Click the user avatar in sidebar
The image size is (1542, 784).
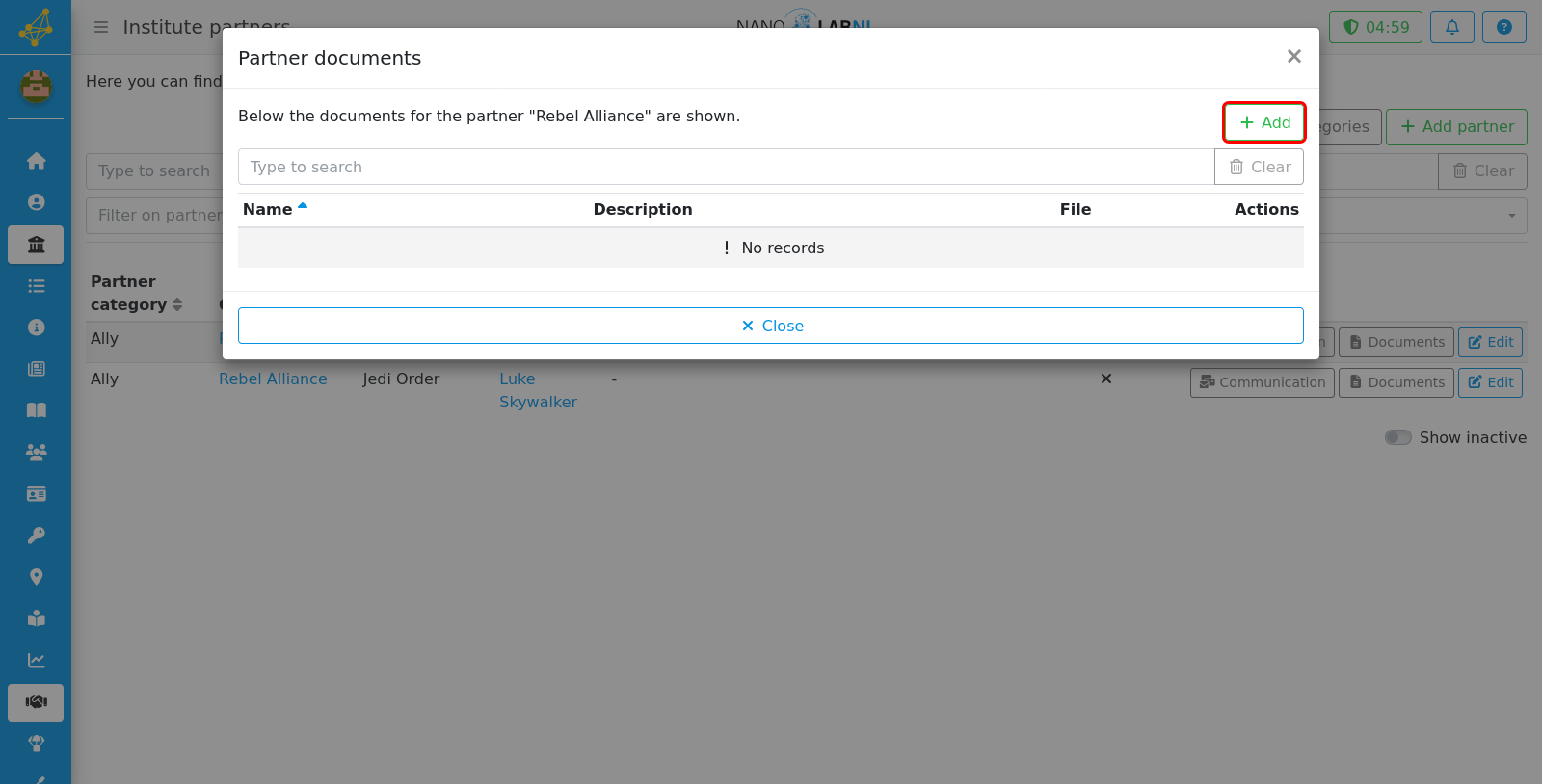[x=36, y=88]
